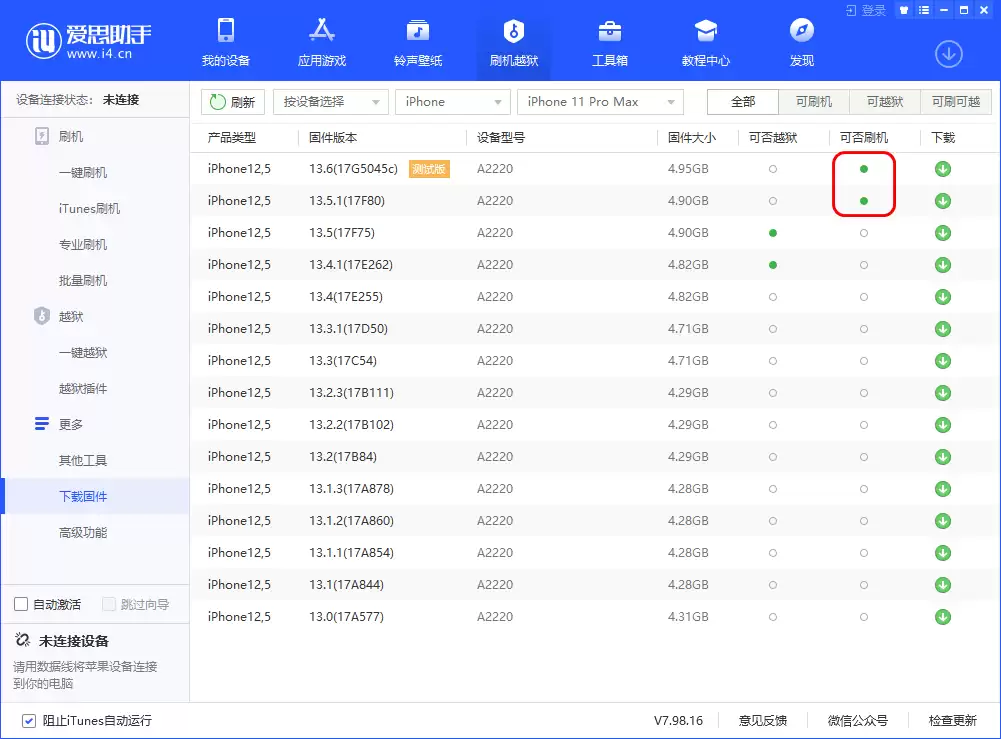This screenshot has height=739, width=1001.
Task: Click the 测试版 beta badge
Action: point(429,169)
